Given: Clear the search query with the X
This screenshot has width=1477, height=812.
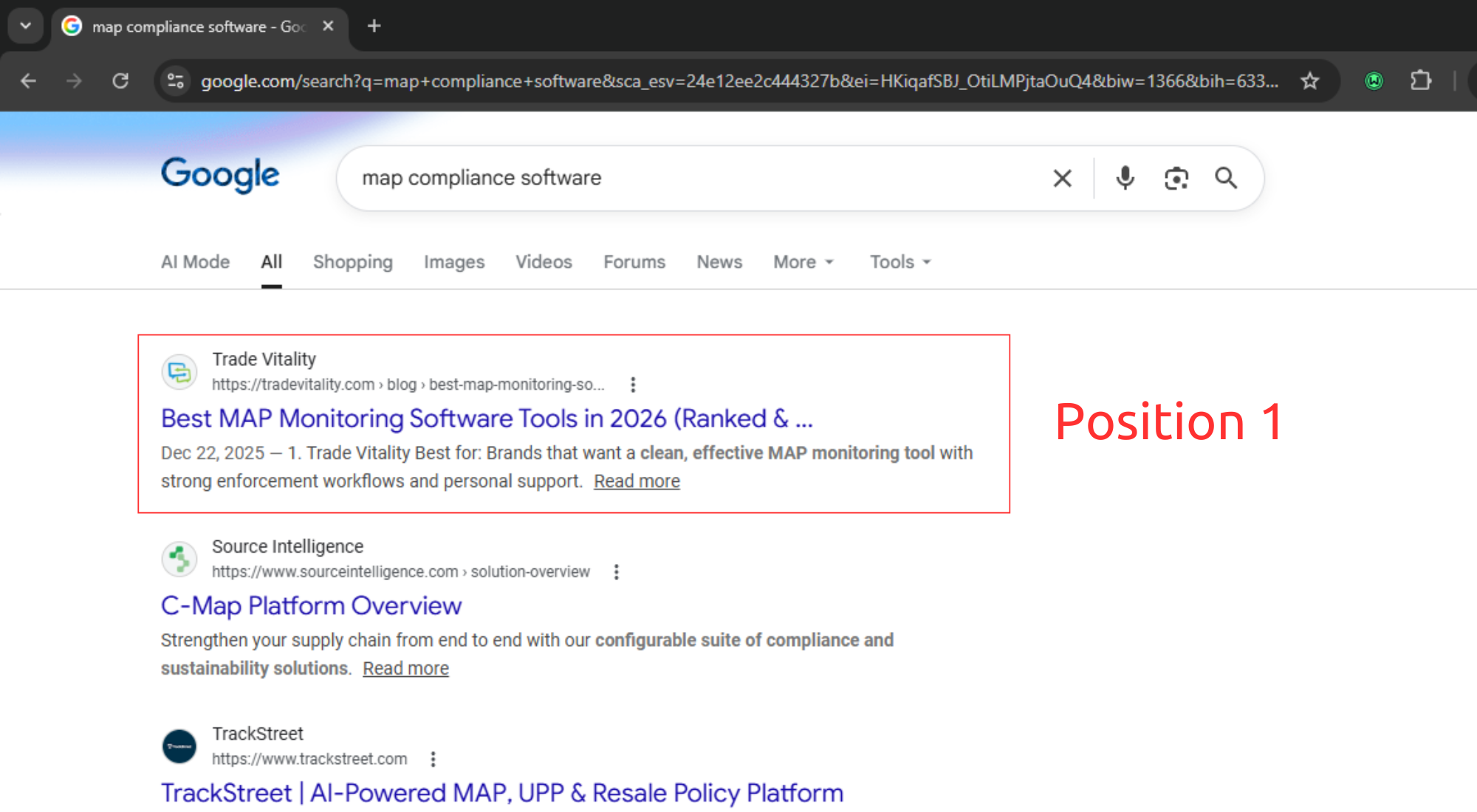Looking at the screenshot, I should pyautogui.click(x=1061, y=178).
